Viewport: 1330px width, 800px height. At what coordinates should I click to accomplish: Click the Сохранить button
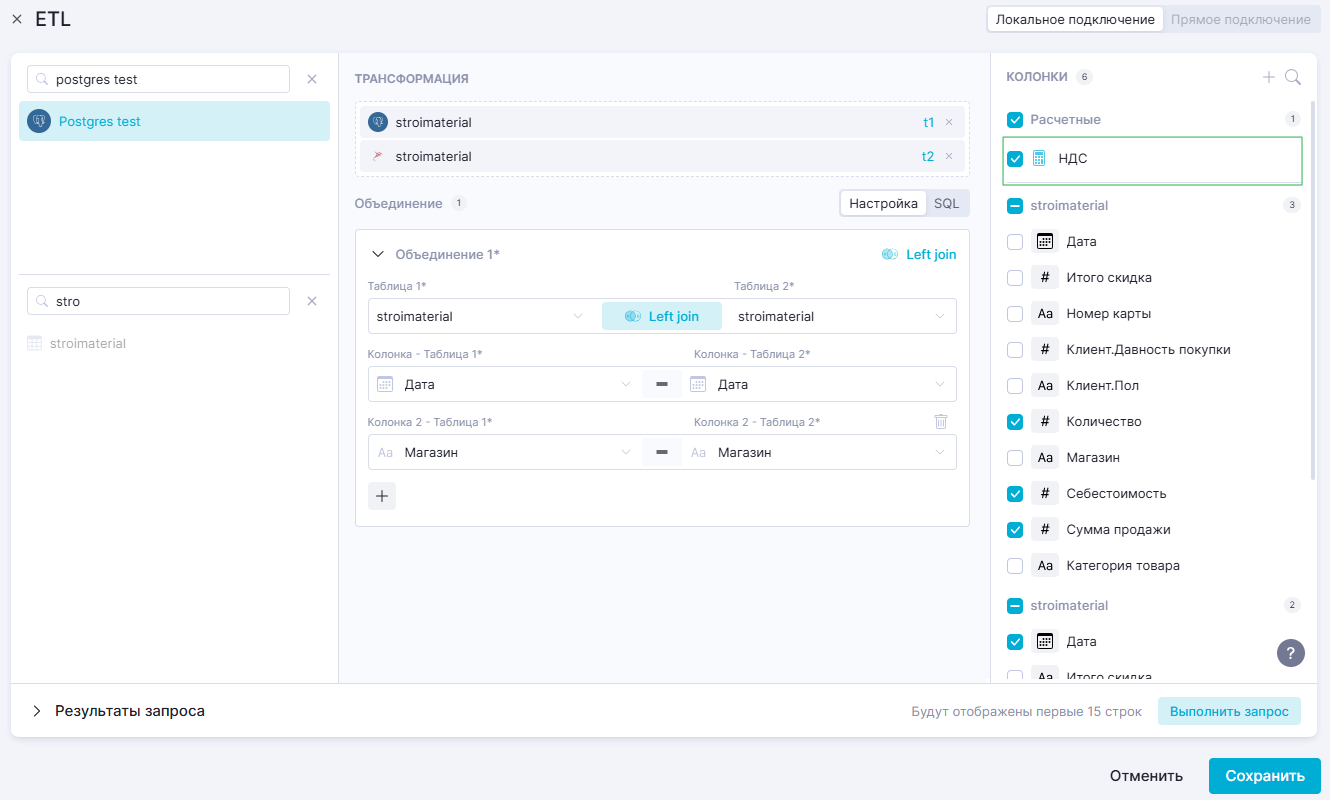click(1264, 776)
